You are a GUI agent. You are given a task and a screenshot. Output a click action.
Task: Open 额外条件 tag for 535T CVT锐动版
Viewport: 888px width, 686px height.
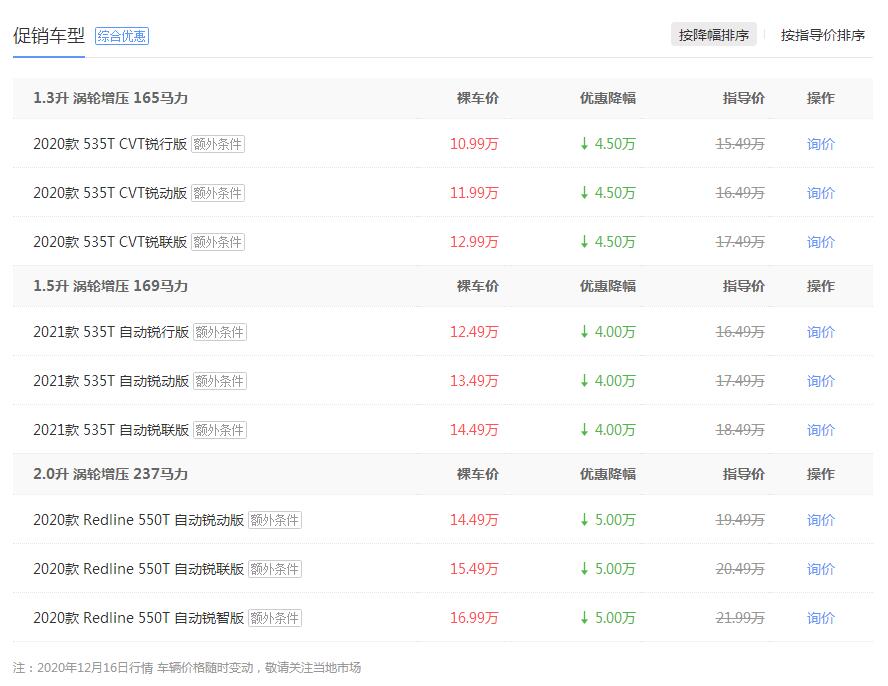click(x=218, y=193)
